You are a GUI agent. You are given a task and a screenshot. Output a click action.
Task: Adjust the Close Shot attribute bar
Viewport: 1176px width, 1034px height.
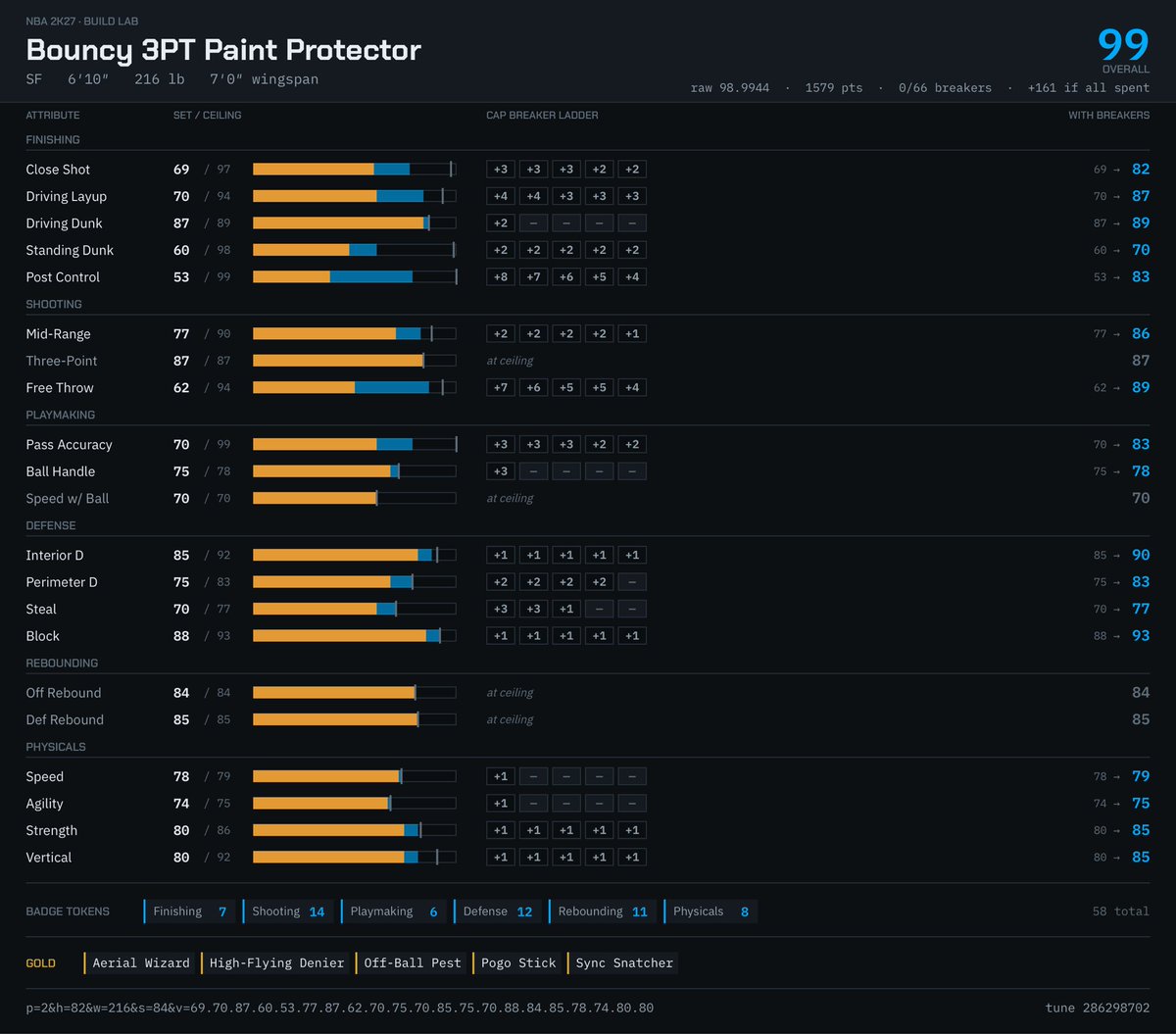tap(355, 170)
